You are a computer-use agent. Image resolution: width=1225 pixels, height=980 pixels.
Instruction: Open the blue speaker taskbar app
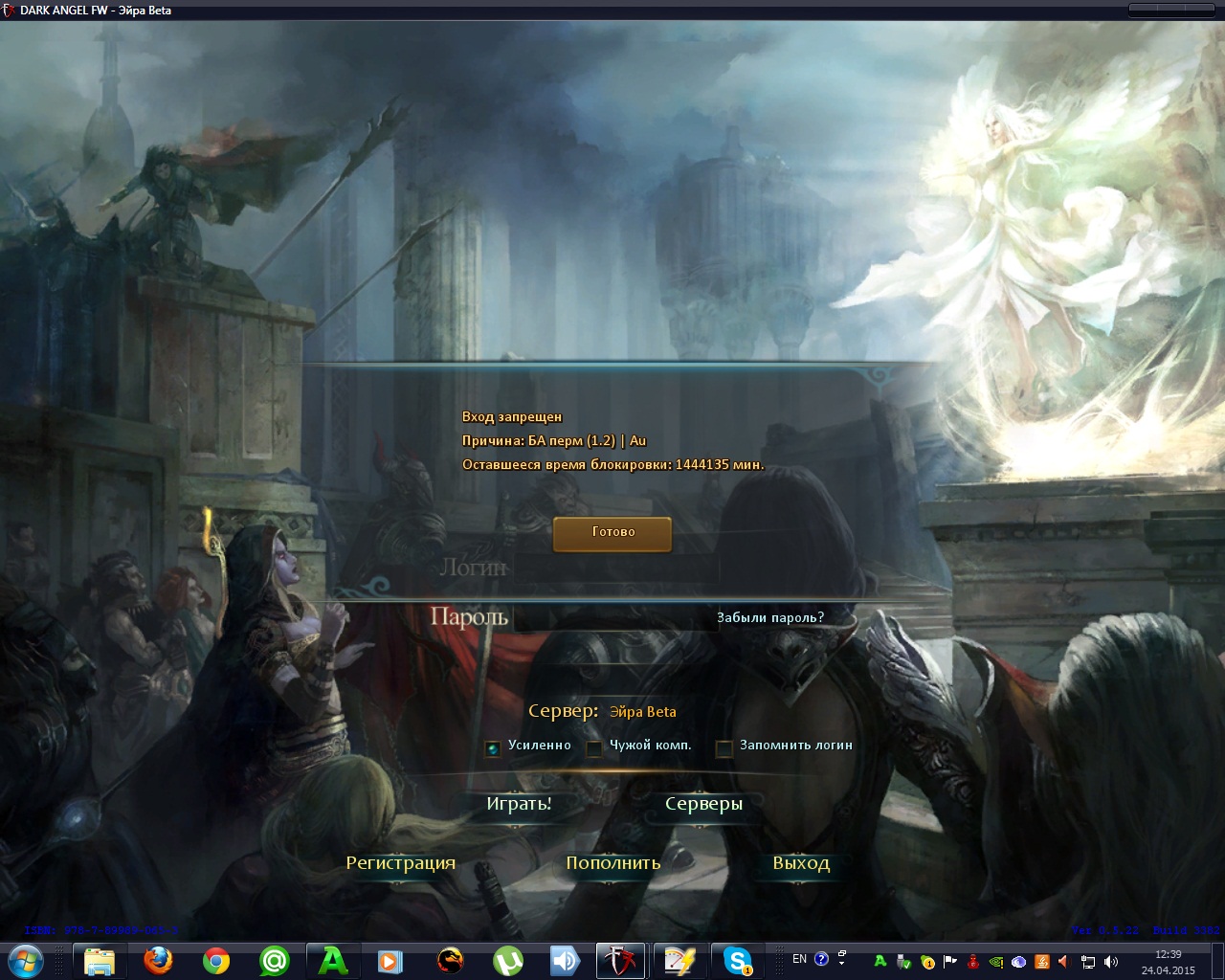pos(565,960)
